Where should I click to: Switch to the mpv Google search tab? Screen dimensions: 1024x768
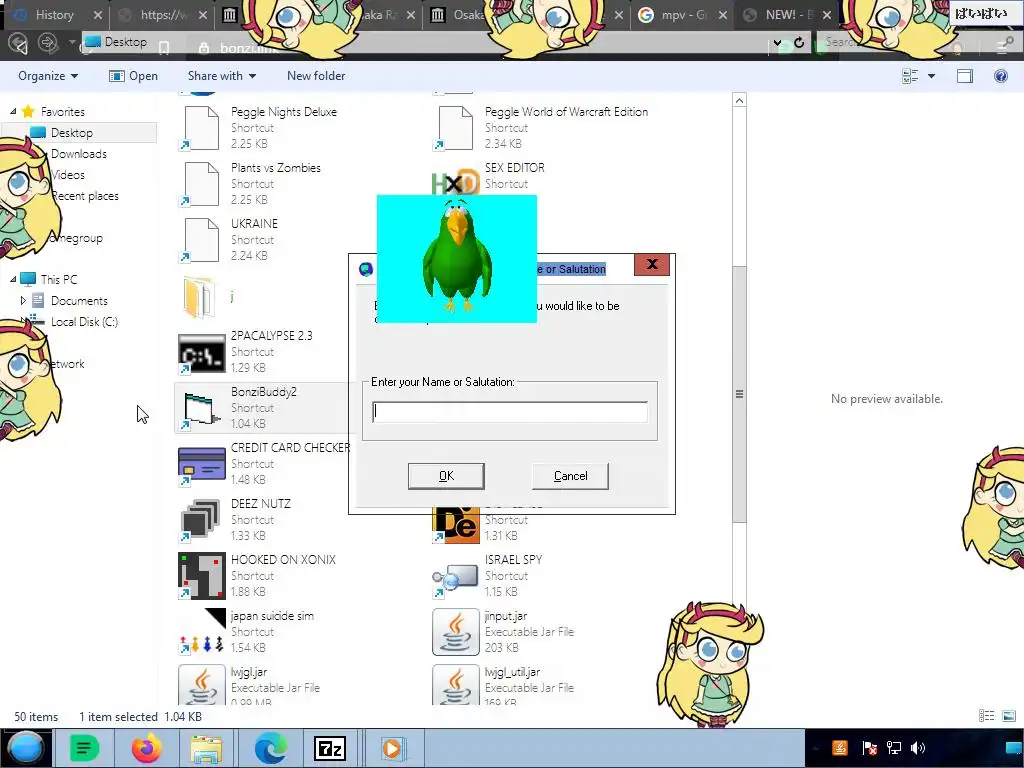click(682, 14)
